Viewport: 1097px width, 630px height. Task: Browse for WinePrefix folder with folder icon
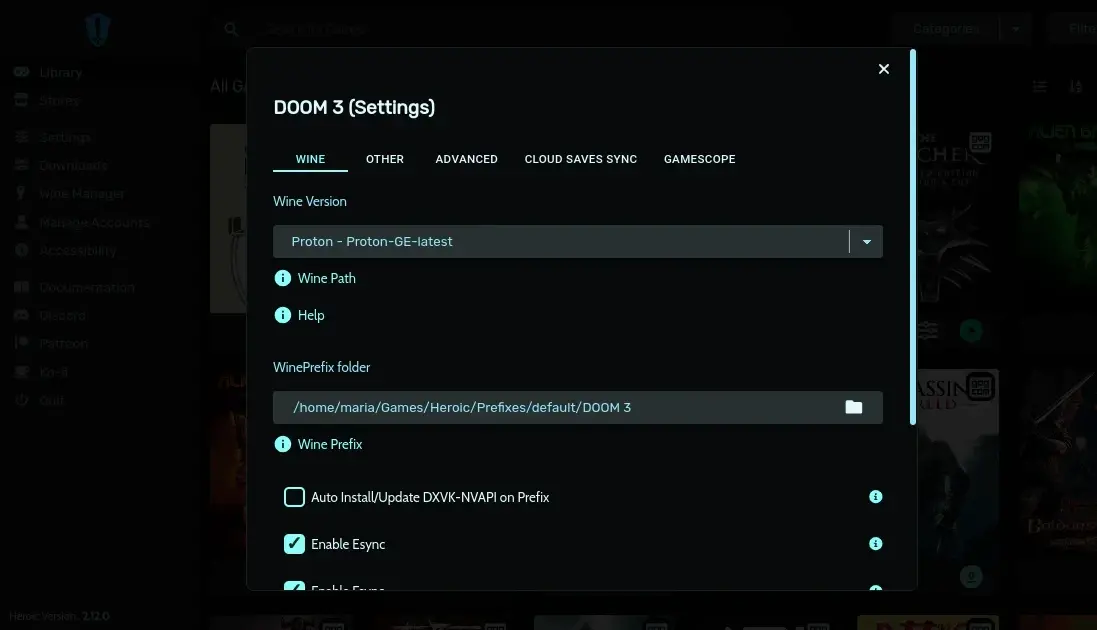click(854, 407)
